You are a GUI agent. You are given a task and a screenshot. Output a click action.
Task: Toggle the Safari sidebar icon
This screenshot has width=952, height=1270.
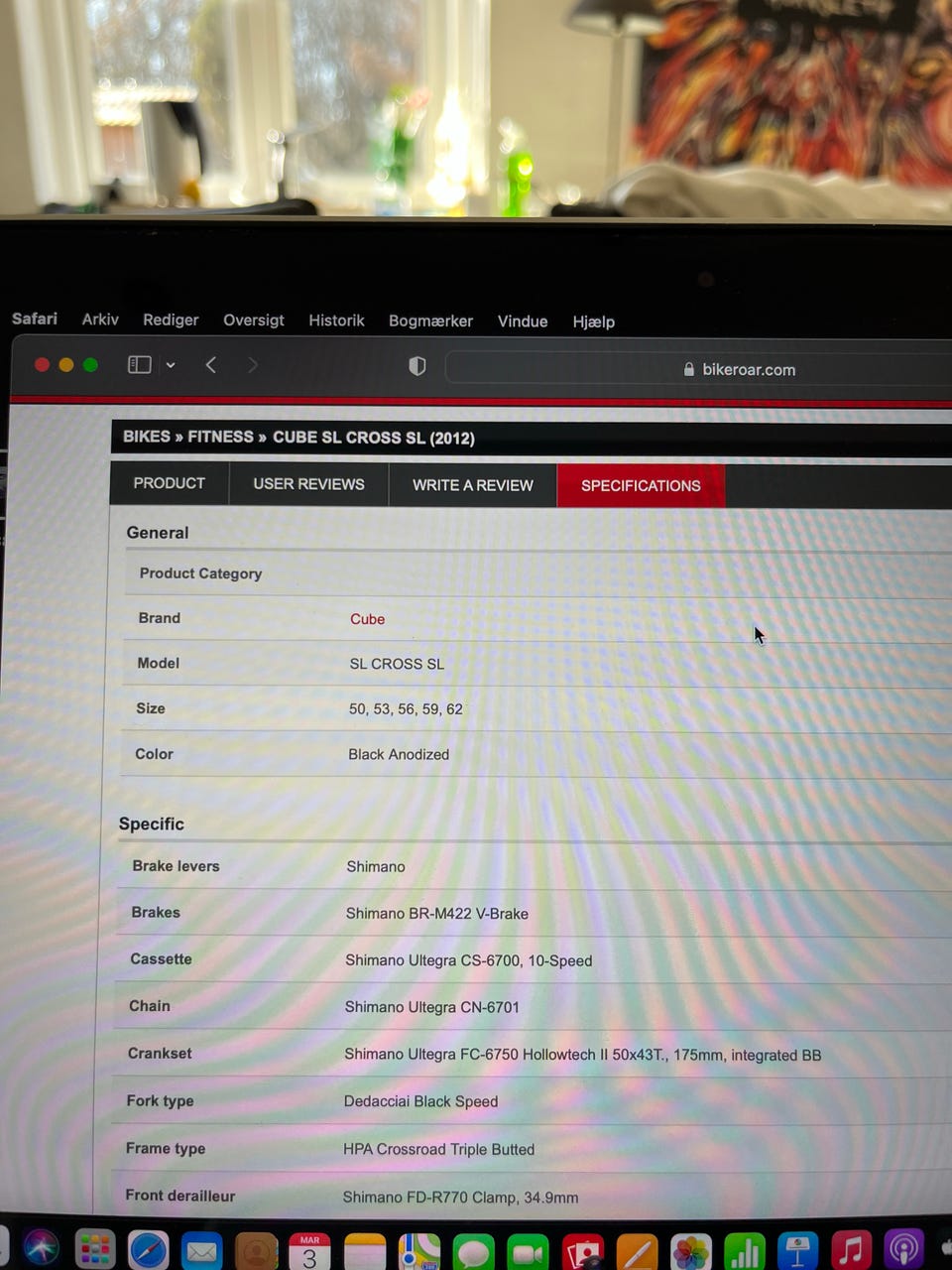[x=140, y=365]
